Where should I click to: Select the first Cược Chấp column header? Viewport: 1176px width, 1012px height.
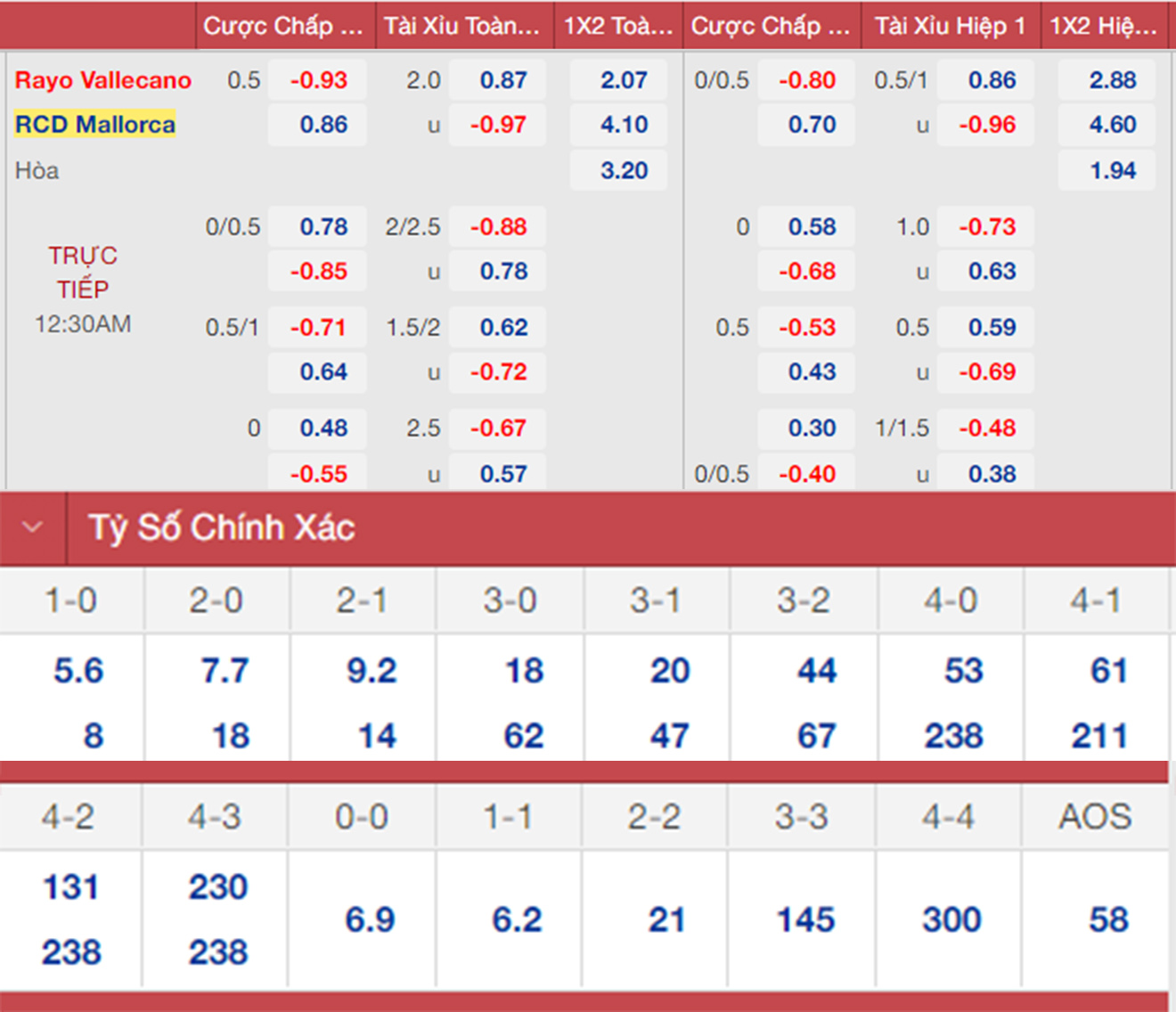click(x=283, y=26)
